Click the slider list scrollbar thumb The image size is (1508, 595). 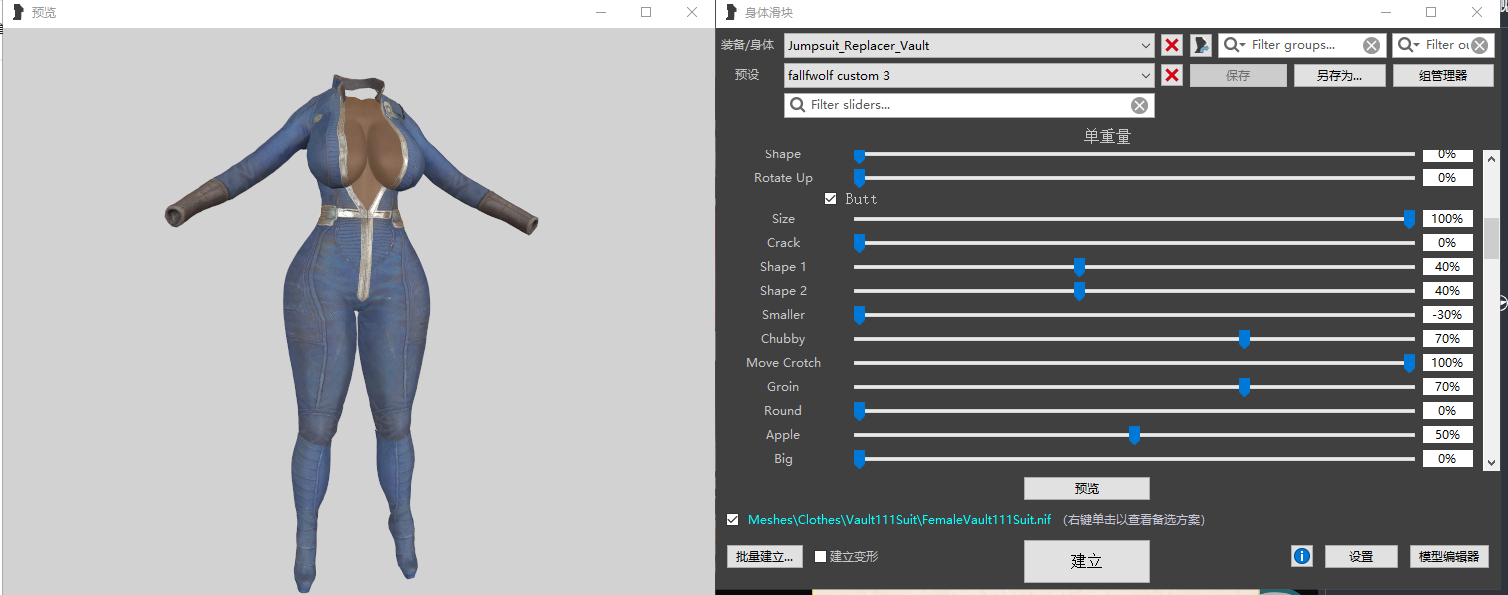tap(1491, 238)
